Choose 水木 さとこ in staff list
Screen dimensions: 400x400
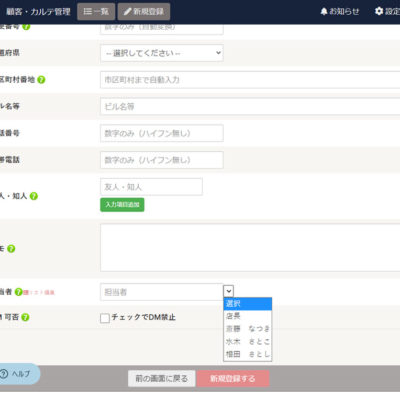[248, 341]
